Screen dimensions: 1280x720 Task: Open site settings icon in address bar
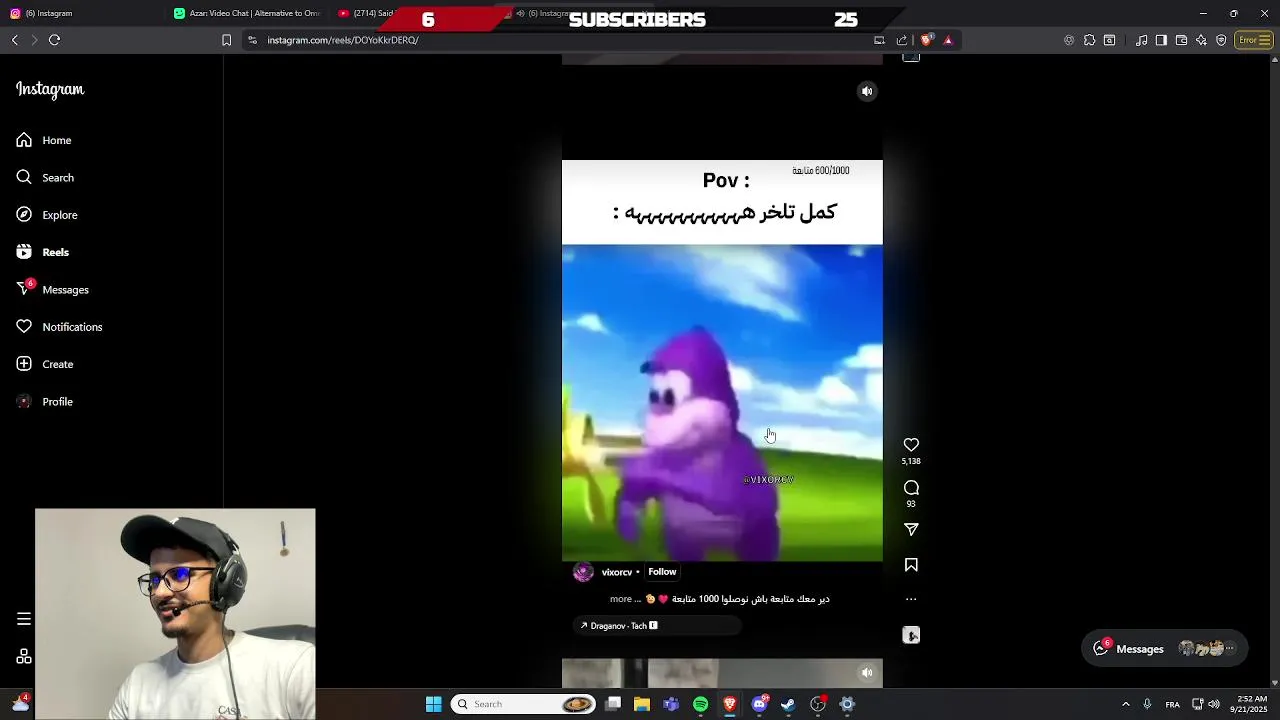(252, 40)
